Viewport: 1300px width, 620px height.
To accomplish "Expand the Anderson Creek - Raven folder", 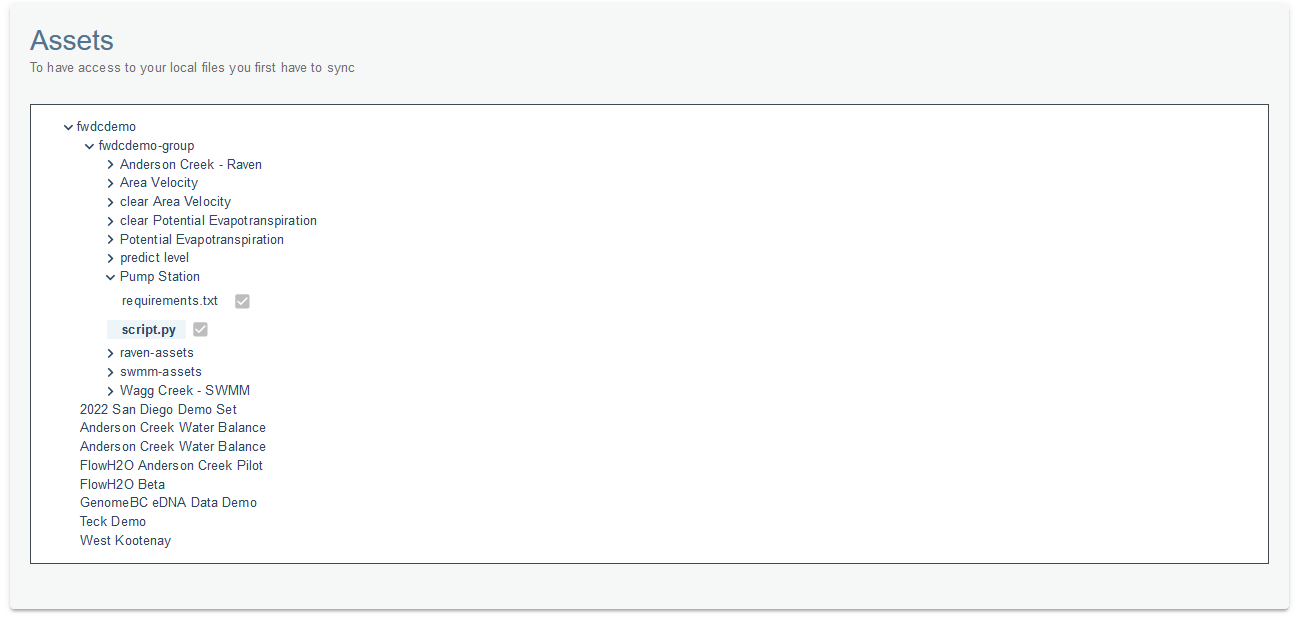I will pyautogui.click(x=110, y=165).
